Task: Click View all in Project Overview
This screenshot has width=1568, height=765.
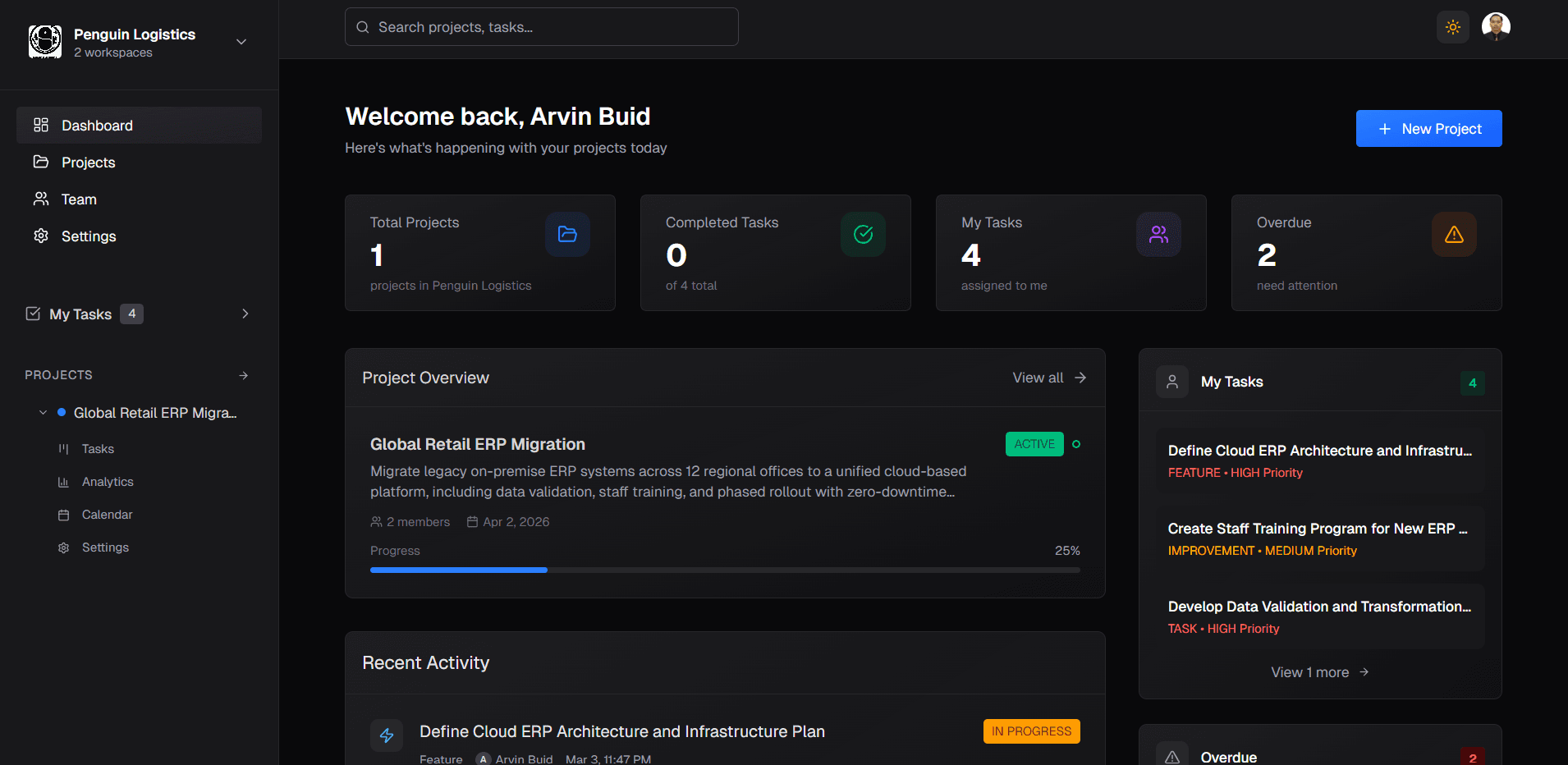Action: pyautogui.click(x=1048, y=378)
